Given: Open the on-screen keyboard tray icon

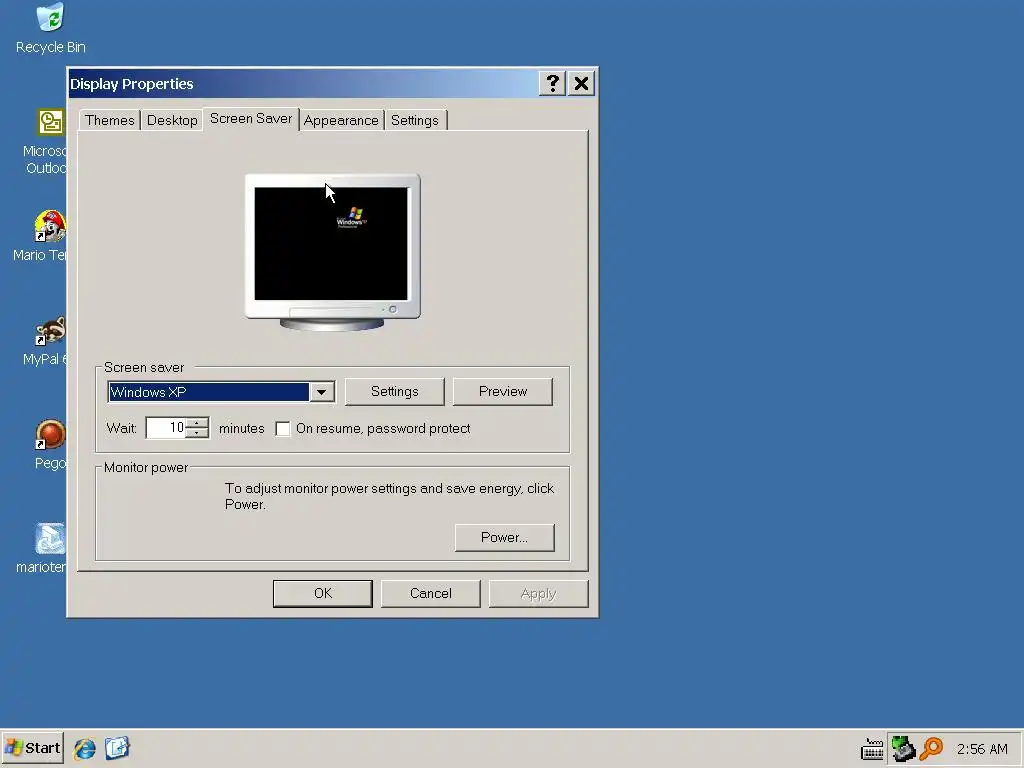Looking at the screenshot, I should (872, 749).
